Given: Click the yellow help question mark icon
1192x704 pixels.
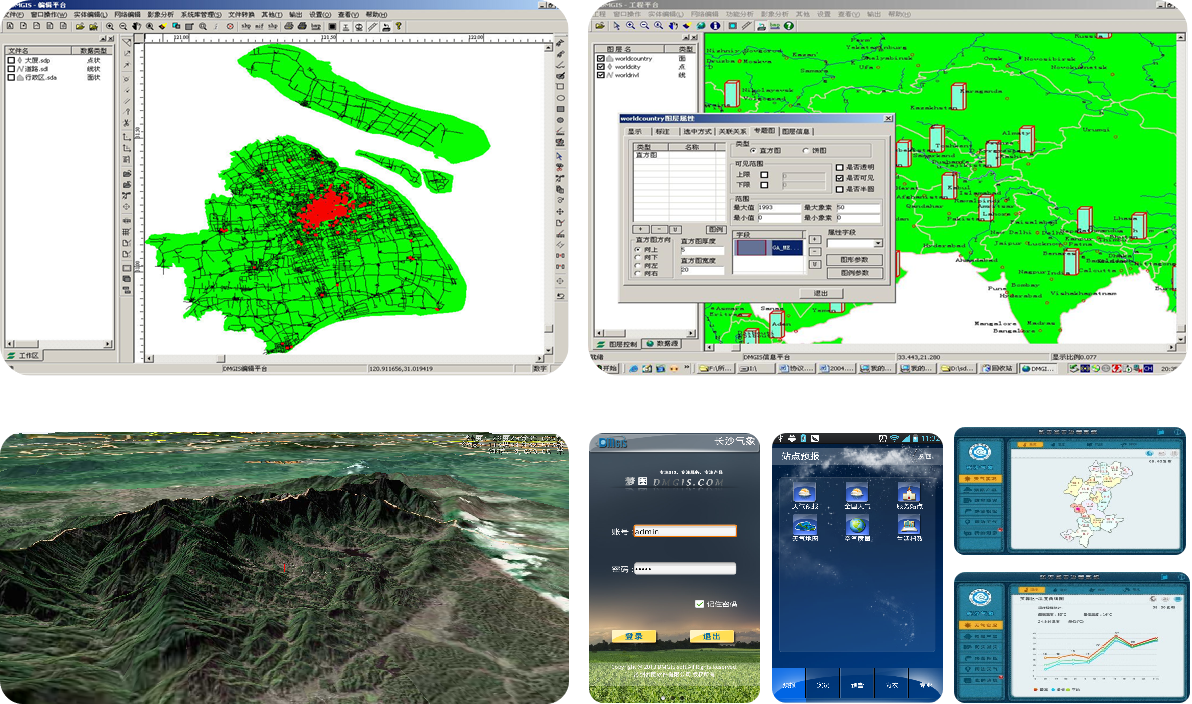Looking at the screenshot, I should 398,27.
